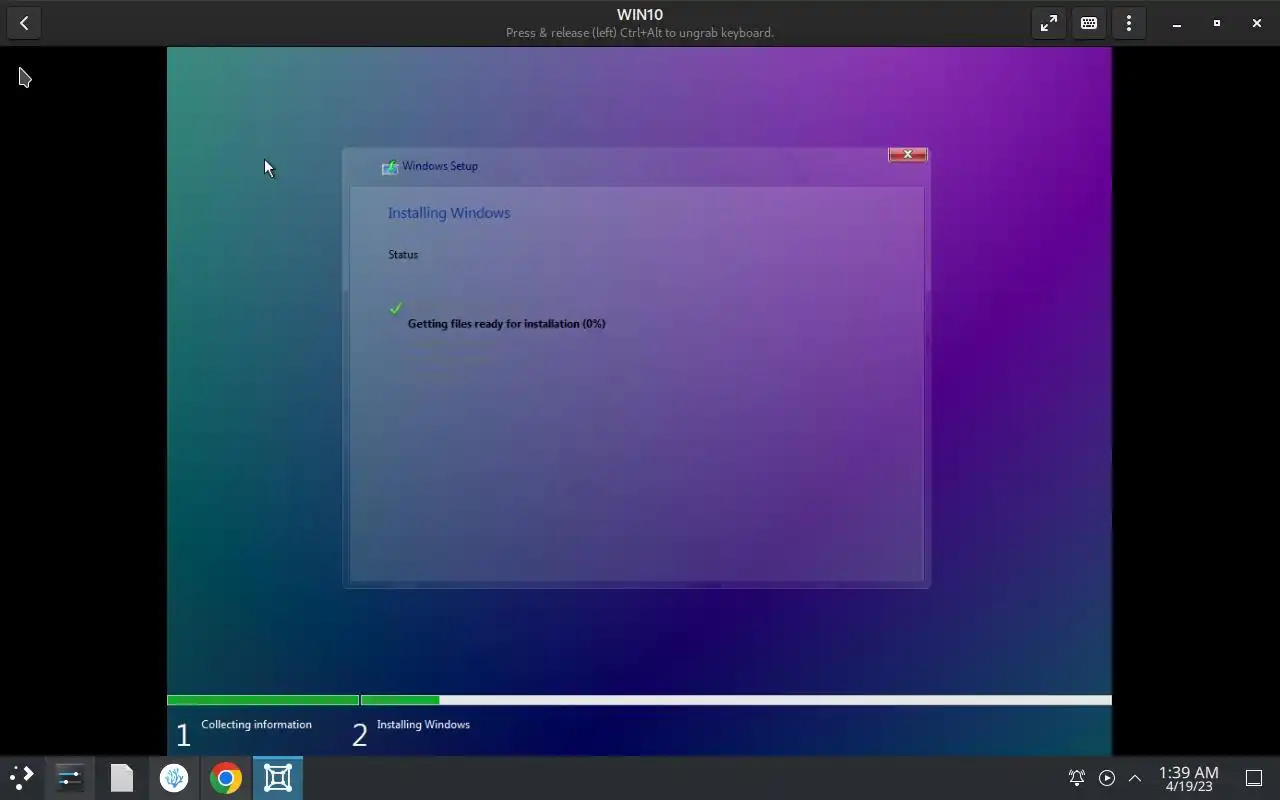Image resolution: width=1280 pixels, height=800 pixels.
Task: Open the notifications bell in system tray
Action: (x=1077, y=778)
